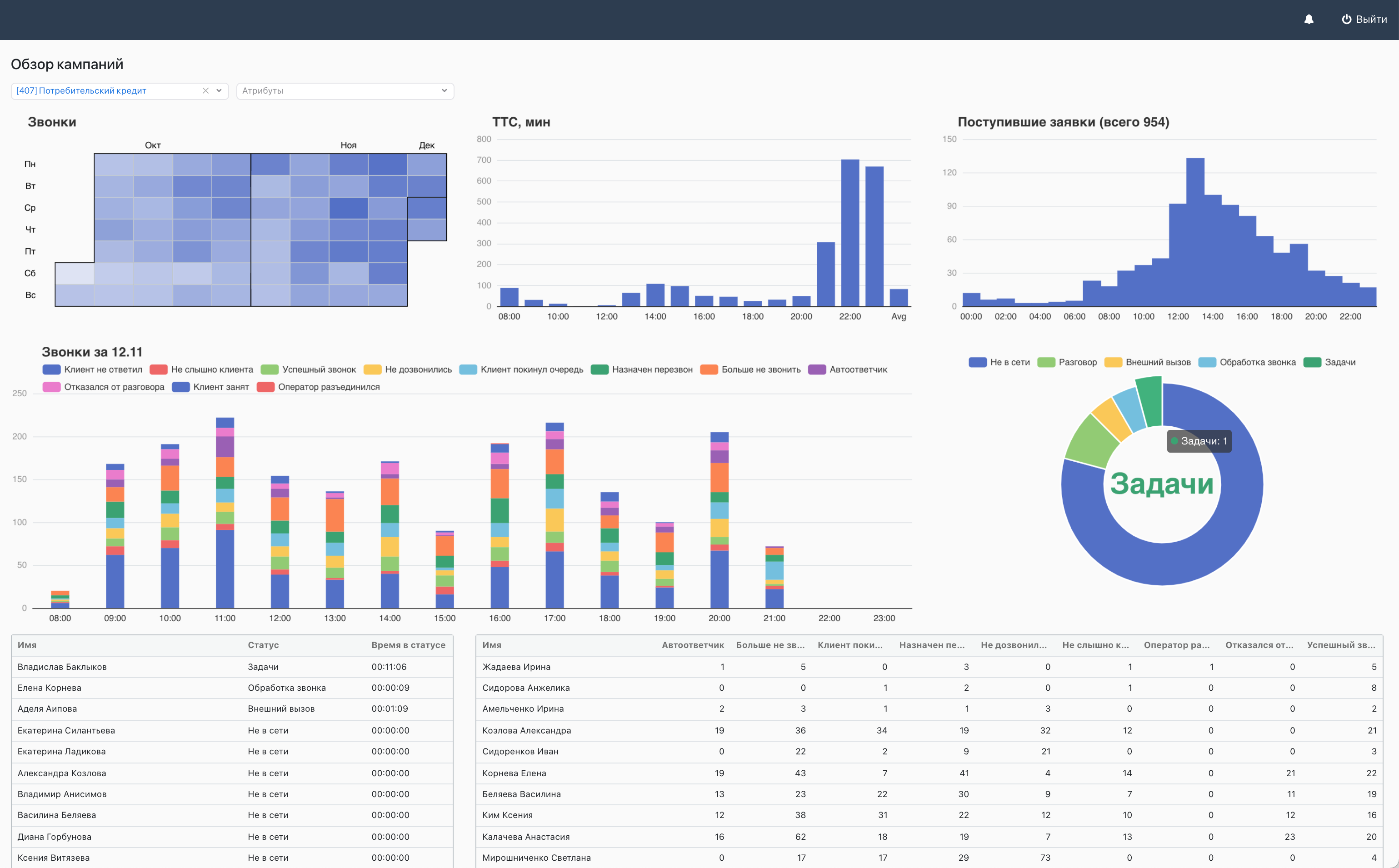Click the Выйти logout button
The image size is (1399, 868).
tap(1364, 20)
